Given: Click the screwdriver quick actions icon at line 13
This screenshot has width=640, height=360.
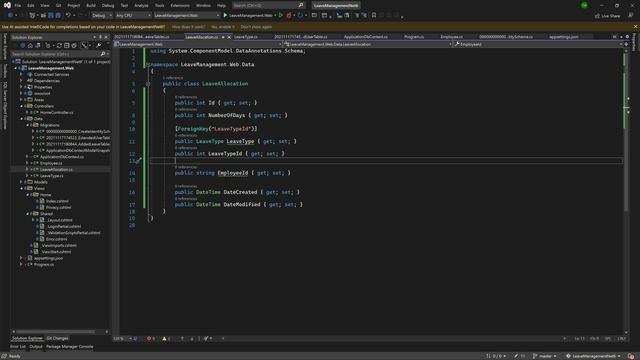Looking at the screenshot, I should [138, 161].
